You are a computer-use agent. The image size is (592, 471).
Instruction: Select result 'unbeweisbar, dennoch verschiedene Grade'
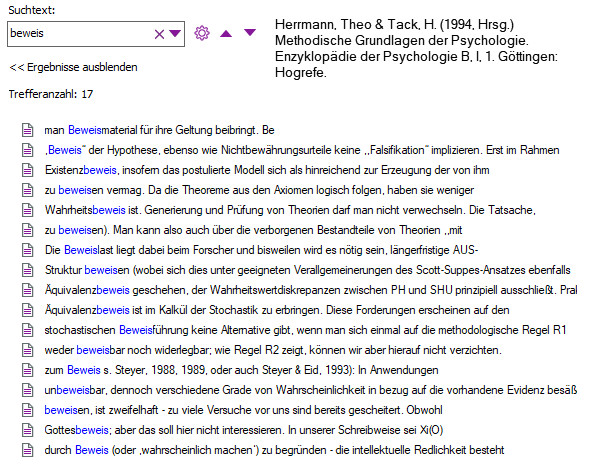coord(311,390)
